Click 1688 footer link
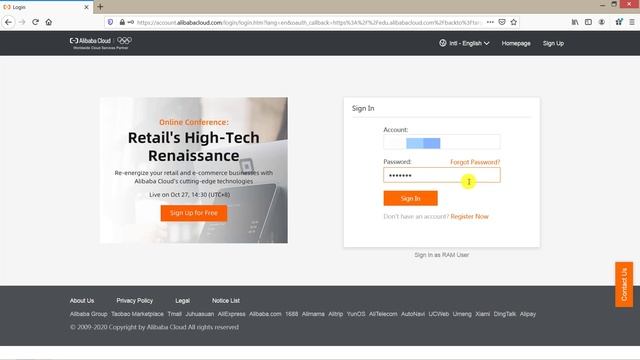Image resolution: width=640 pixels, height=360 pixels. pyautogui.click(x=291, y=314)
